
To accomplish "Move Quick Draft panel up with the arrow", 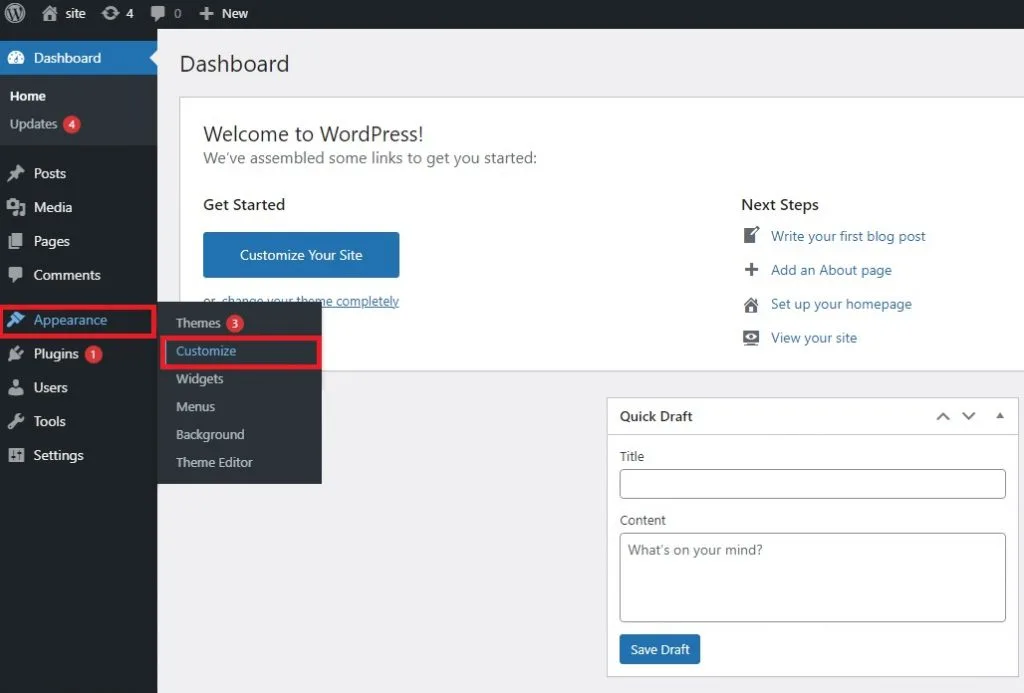I will pyautogui.click(x=943, y=416).
